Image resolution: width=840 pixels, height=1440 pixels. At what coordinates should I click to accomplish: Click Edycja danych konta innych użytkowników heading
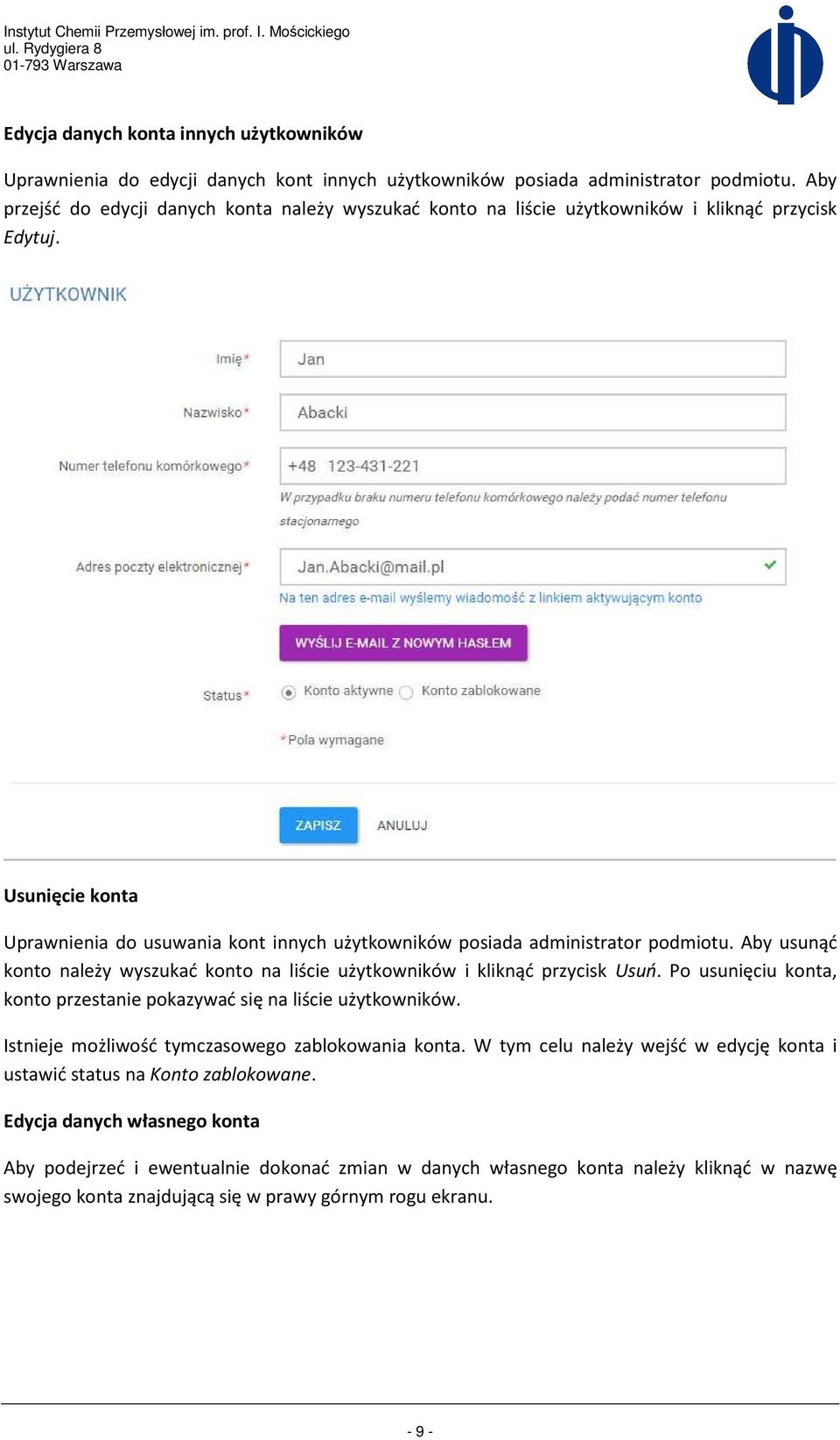pyautogui.click(x=183, y=134)
